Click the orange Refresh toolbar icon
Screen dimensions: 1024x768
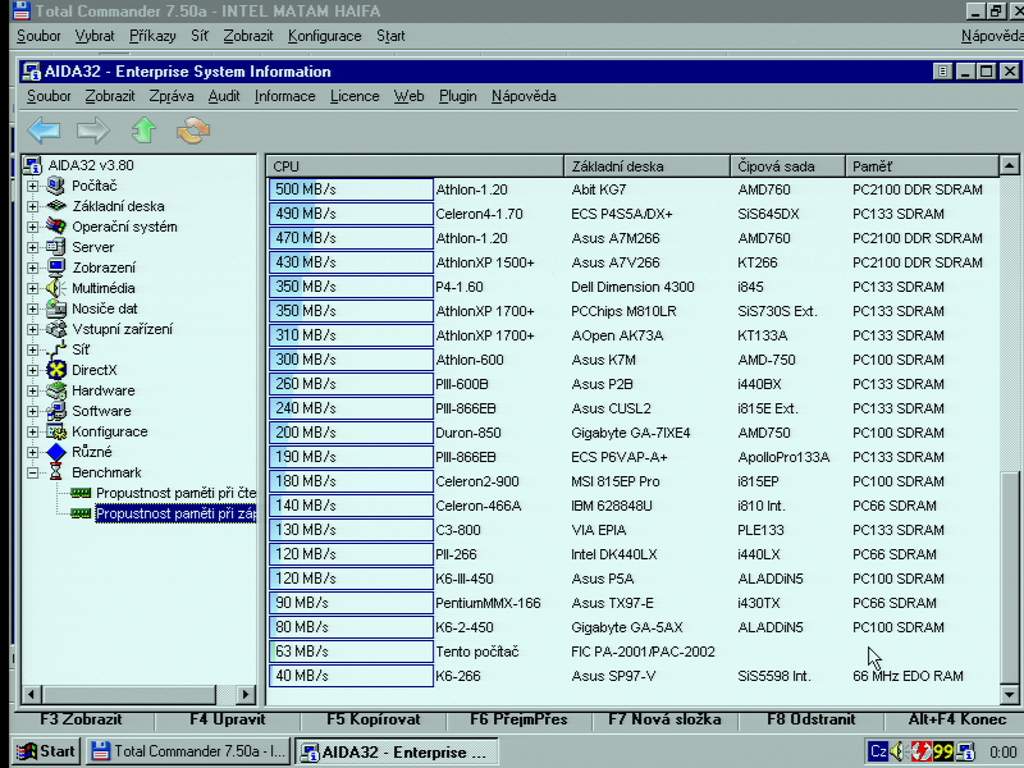(x=193, y=130)
